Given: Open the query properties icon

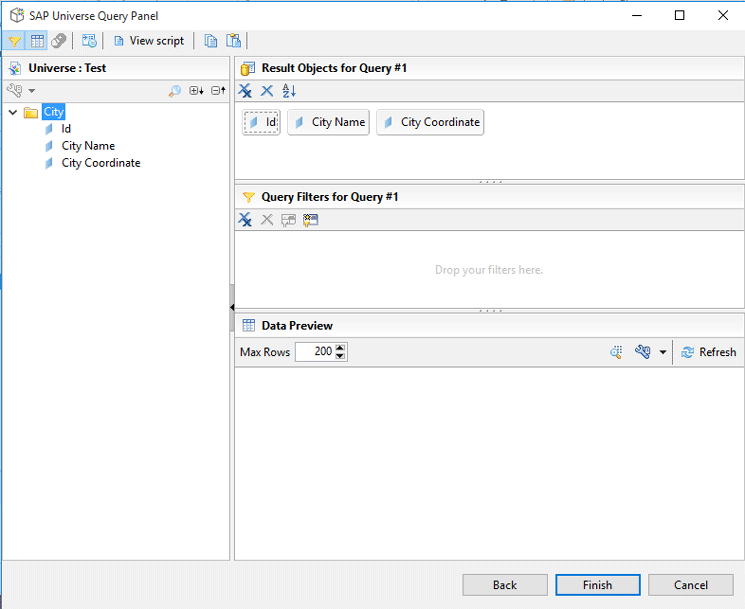Looking at the screenshot, I should click(89, 41).
